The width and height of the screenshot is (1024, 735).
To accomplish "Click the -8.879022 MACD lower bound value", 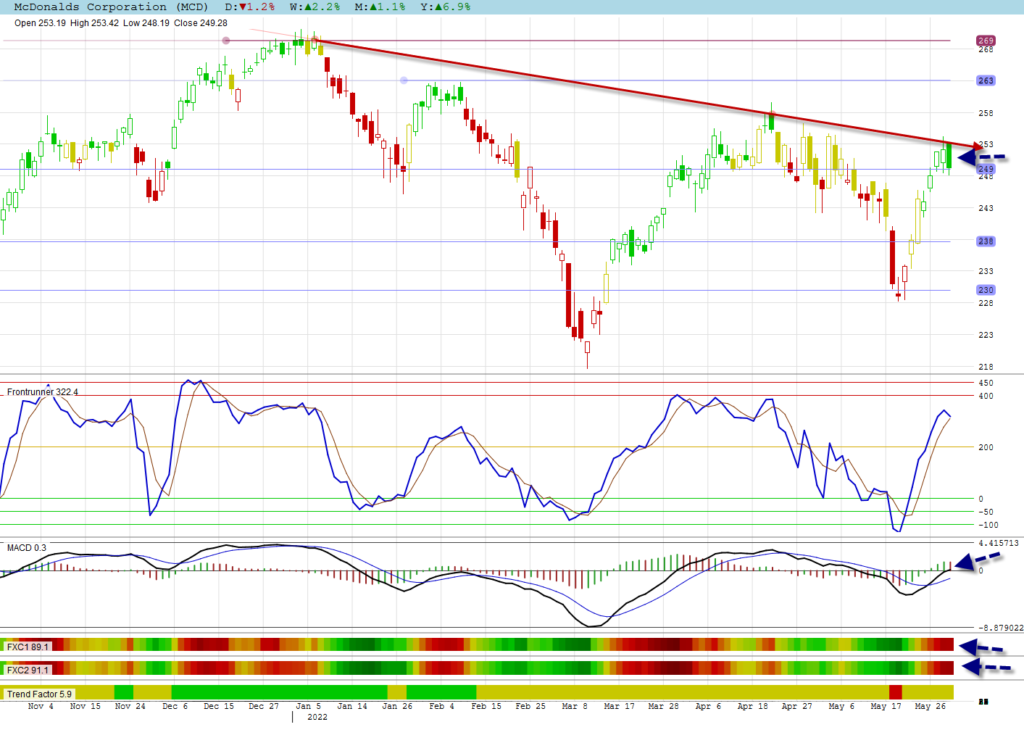I will pyautogui.click(x=1000, y=628).
